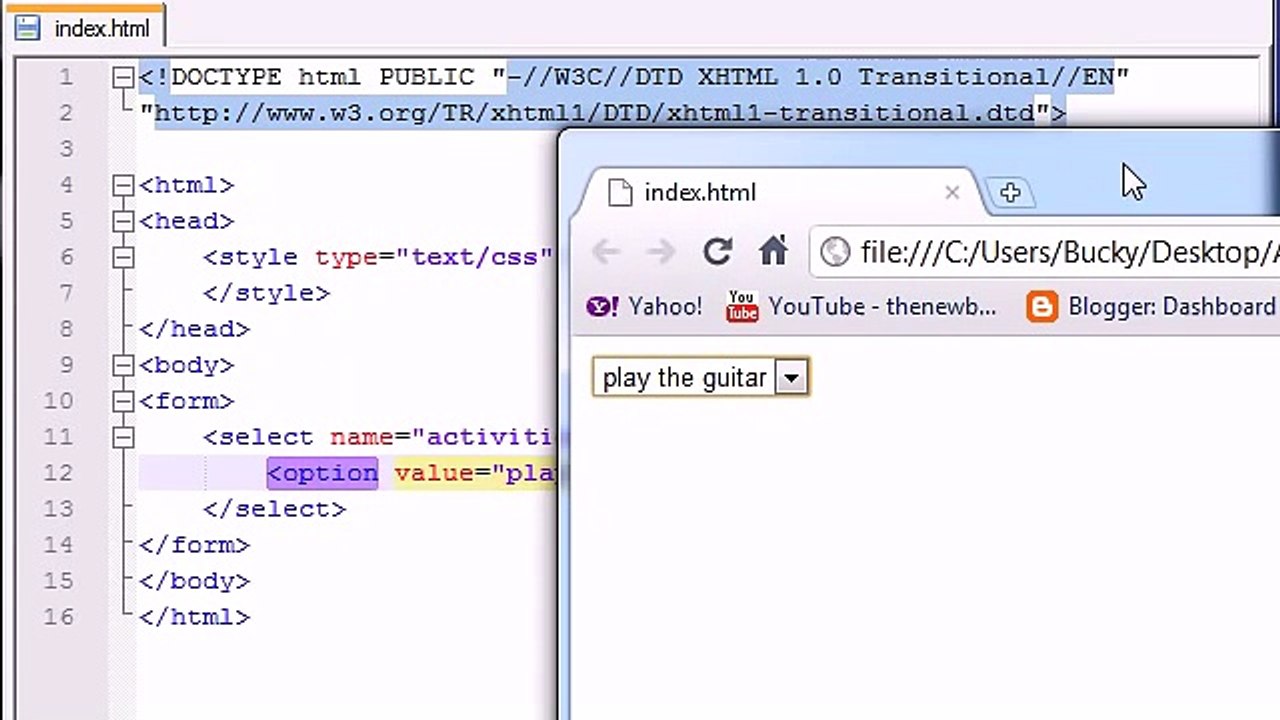Select the index.html editor tab
1280x720 pixels.
[x=86, y=26]
